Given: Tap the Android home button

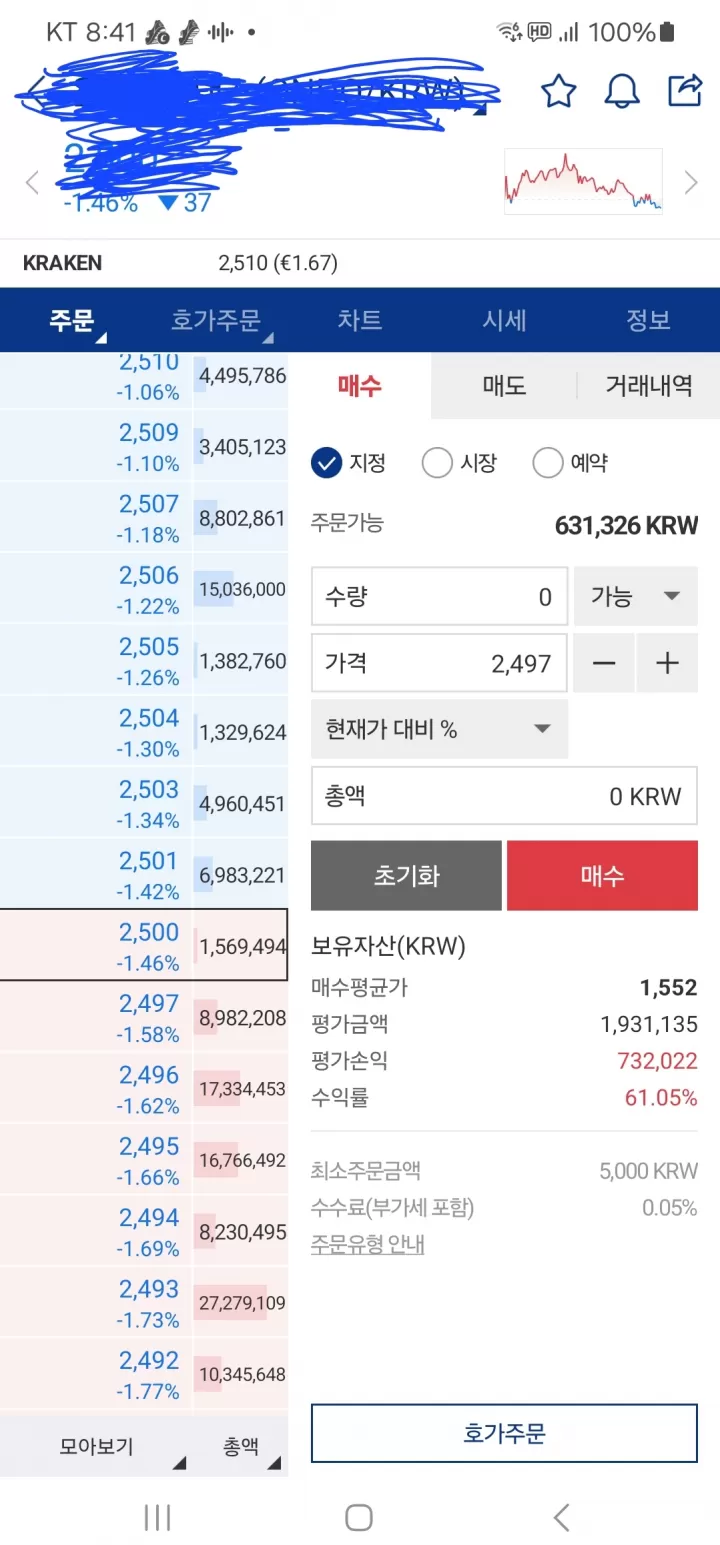Looking at the screenshot, I should [359, 1517].
